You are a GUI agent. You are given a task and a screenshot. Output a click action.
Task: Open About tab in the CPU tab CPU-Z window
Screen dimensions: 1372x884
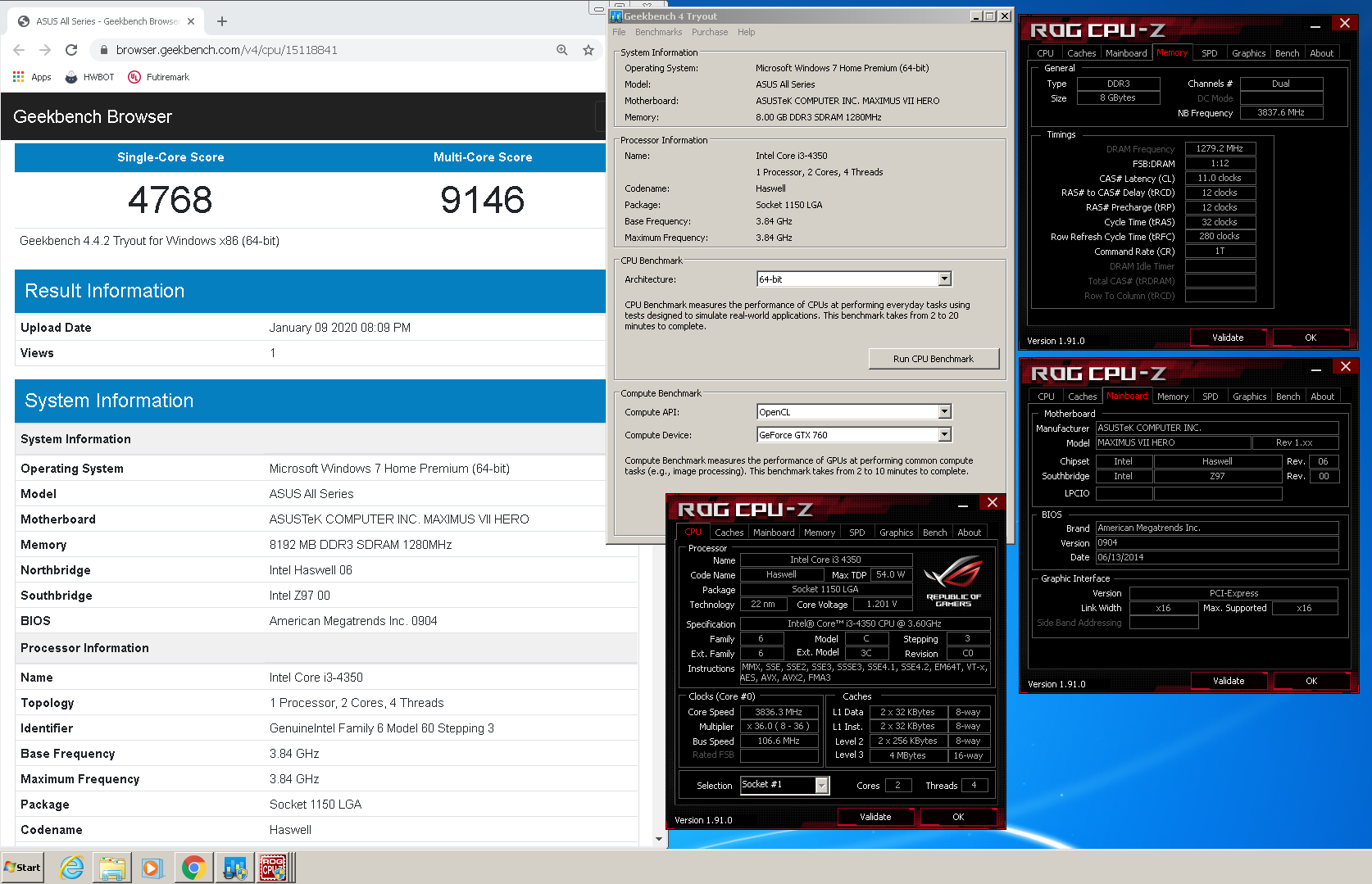pos(969,533)
